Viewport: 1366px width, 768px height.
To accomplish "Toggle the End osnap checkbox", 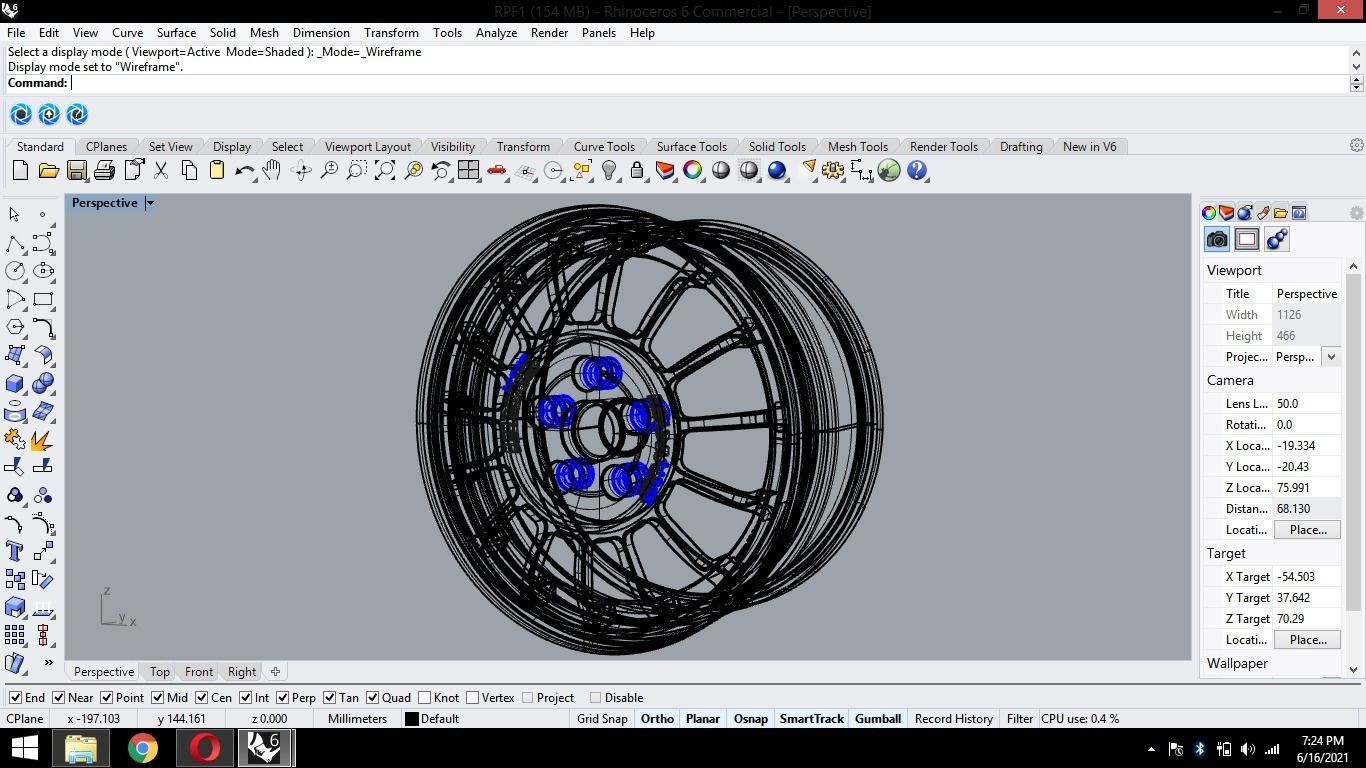I will point(15,698).
